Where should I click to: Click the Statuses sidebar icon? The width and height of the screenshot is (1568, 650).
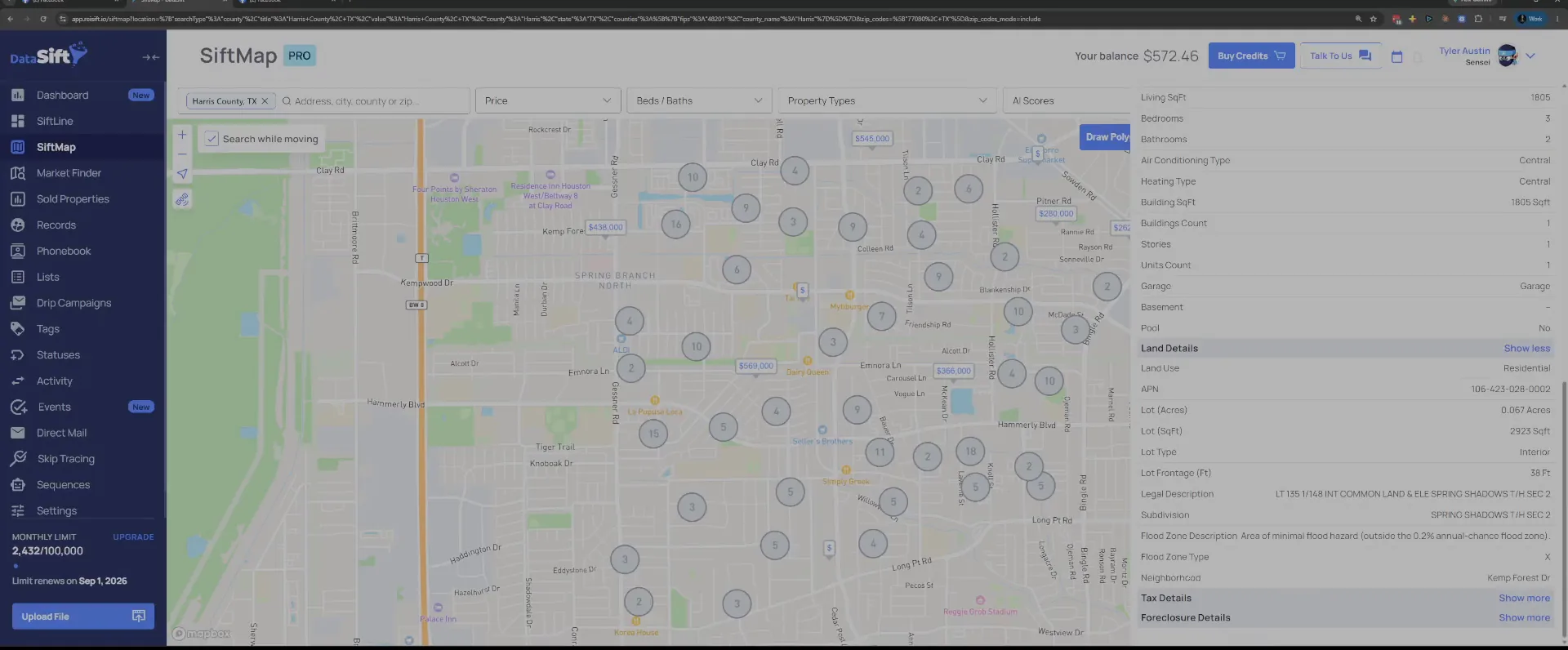coord(18,355)
